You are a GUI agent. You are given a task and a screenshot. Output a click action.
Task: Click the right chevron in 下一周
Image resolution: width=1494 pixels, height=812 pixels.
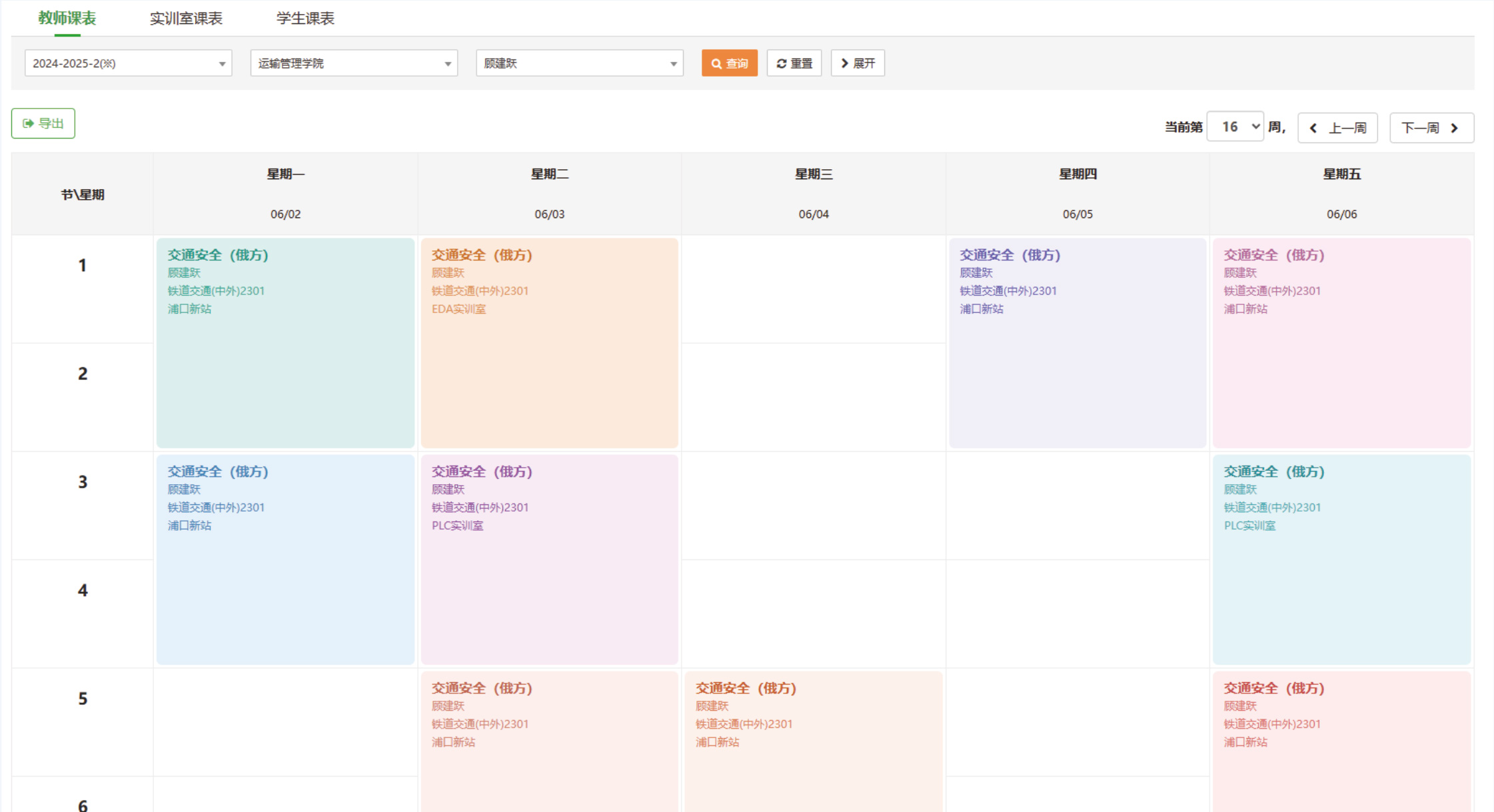click(x=1454, y=128)
